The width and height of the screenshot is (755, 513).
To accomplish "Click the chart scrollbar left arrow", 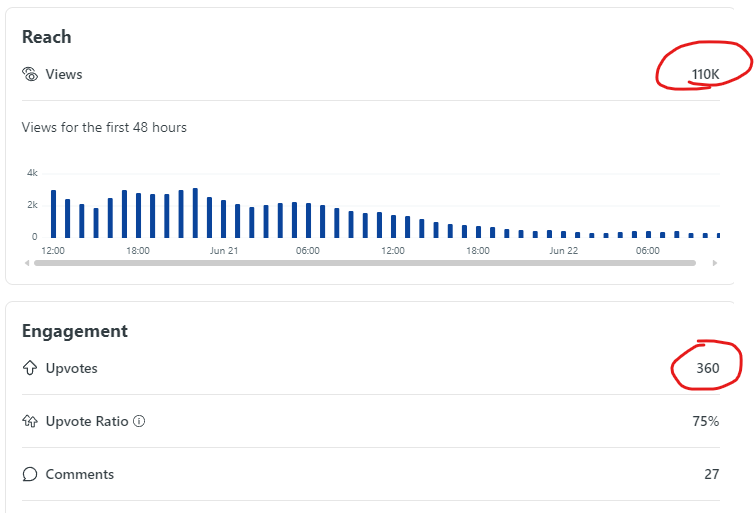I will click(x=27, y=263).
